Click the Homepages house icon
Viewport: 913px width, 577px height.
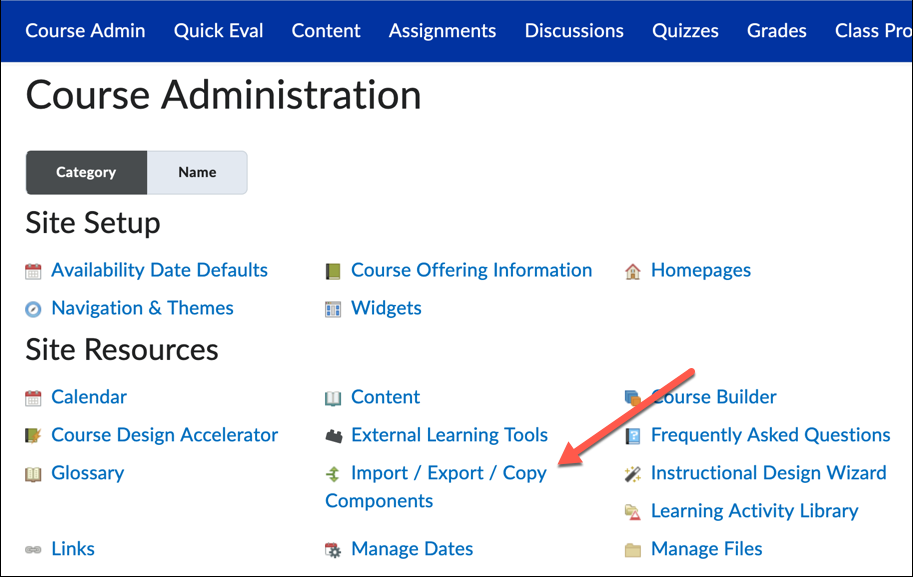pyautogui.click(x=631, y=270)
